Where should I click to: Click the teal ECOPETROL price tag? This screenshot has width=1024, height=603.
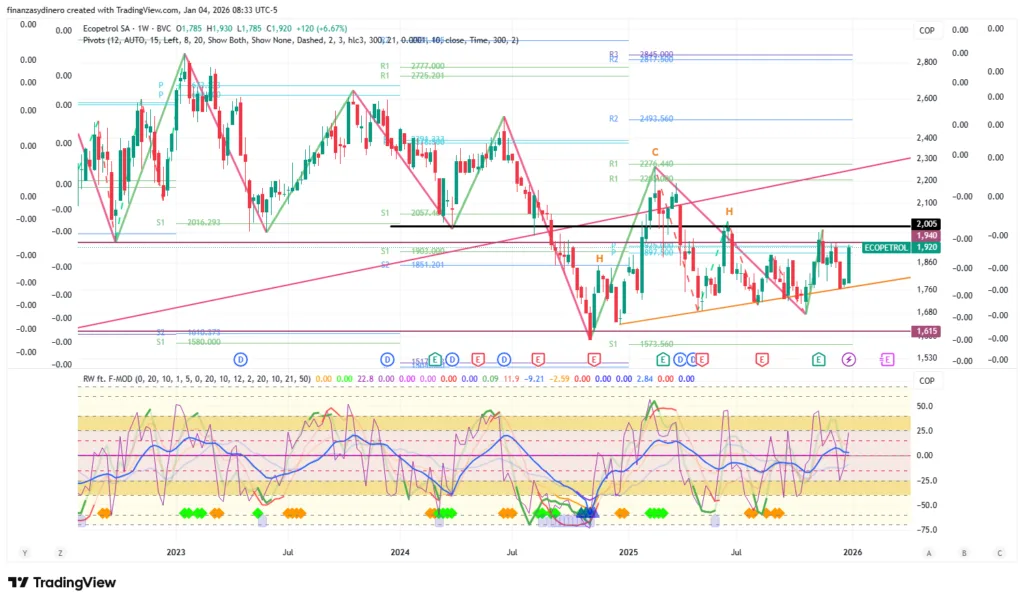pos(885,246)
